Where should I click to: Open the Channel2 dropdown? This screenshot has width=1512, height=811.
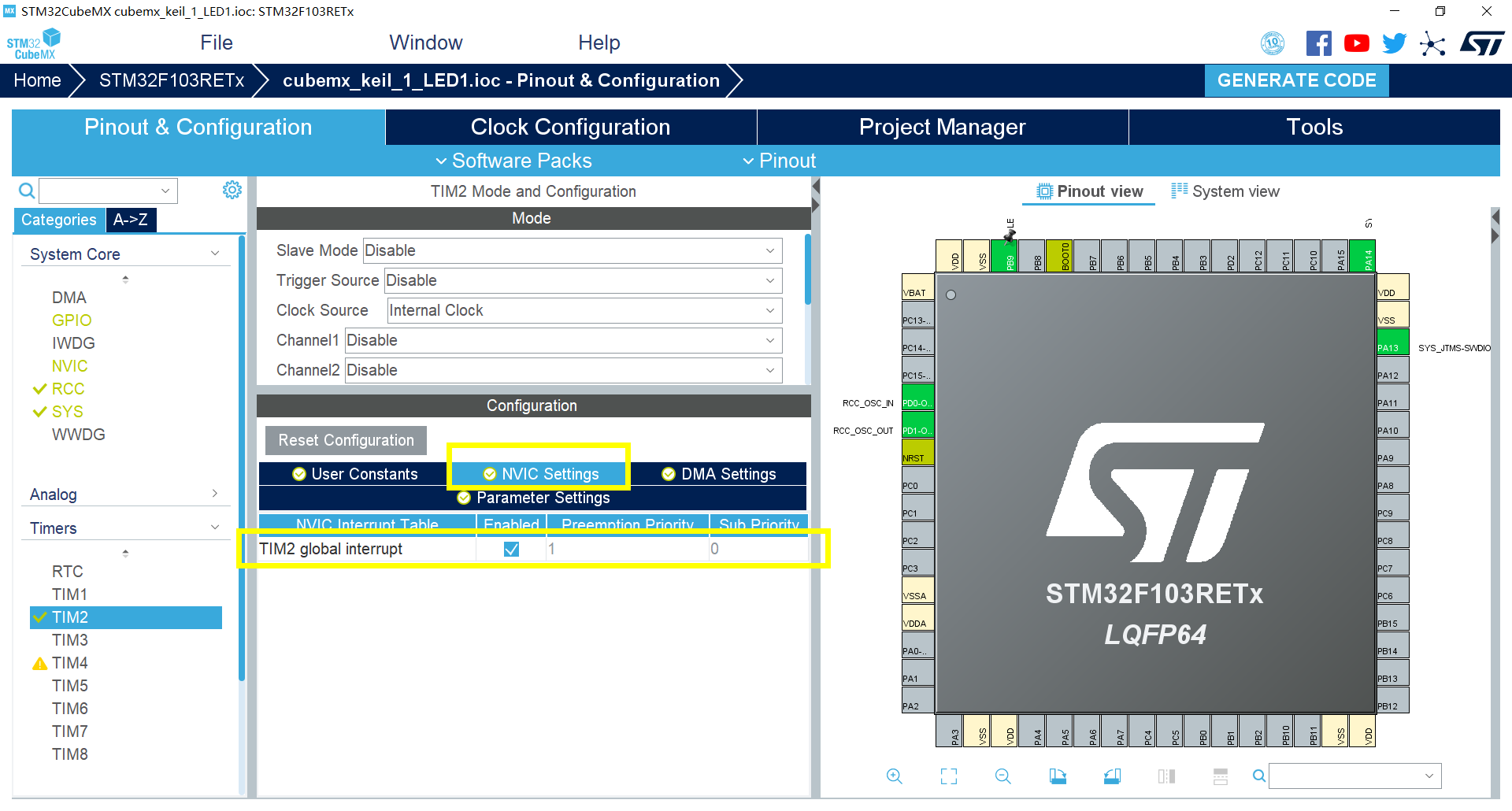coord(563,370)
